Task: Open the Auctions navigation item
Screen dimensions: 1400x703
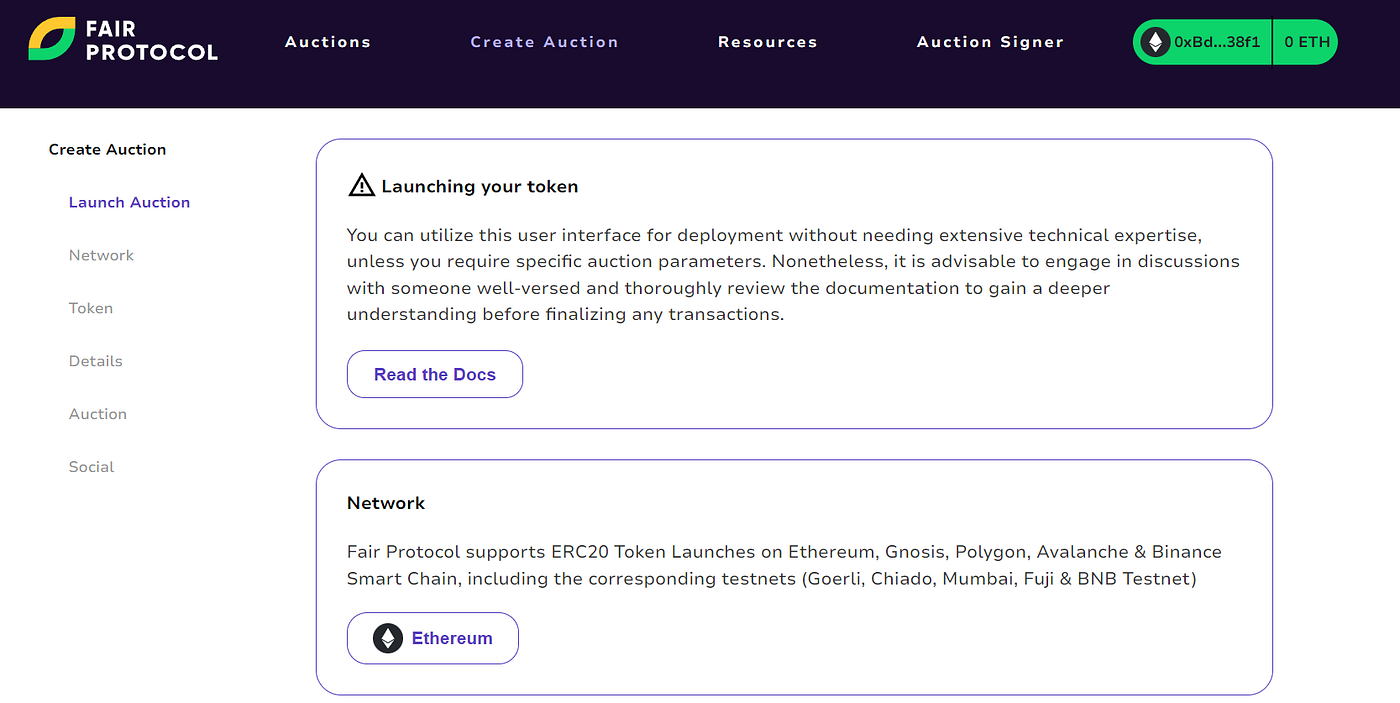Action: [x=327, y=42]
